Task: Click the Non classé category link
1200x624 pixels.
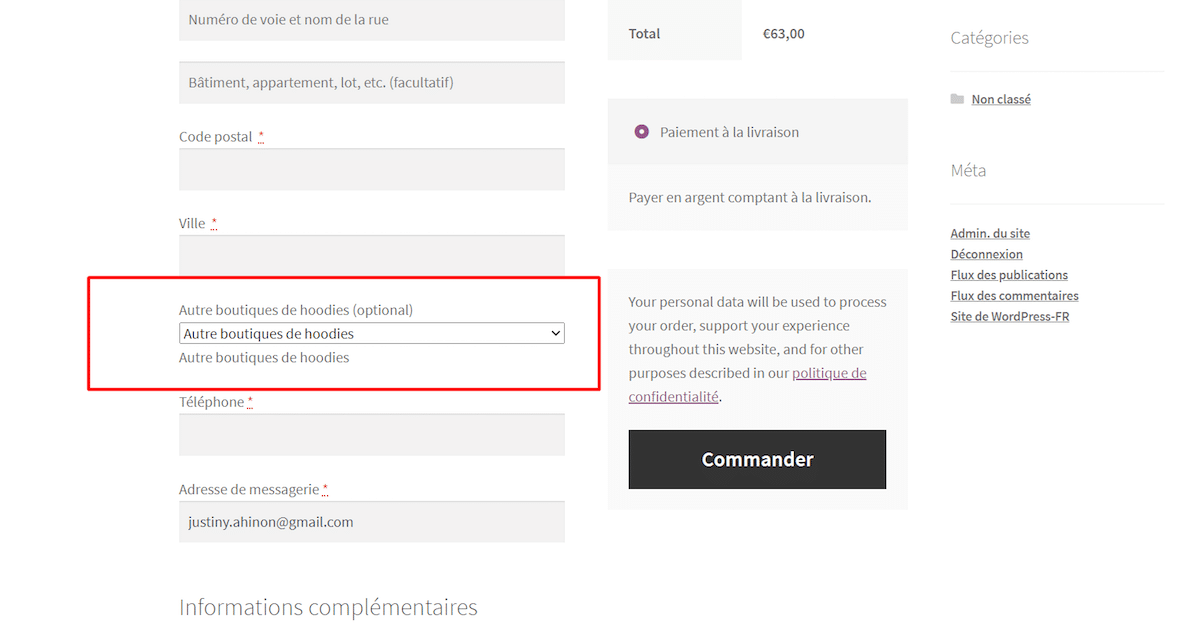Action: (1001, 99)
